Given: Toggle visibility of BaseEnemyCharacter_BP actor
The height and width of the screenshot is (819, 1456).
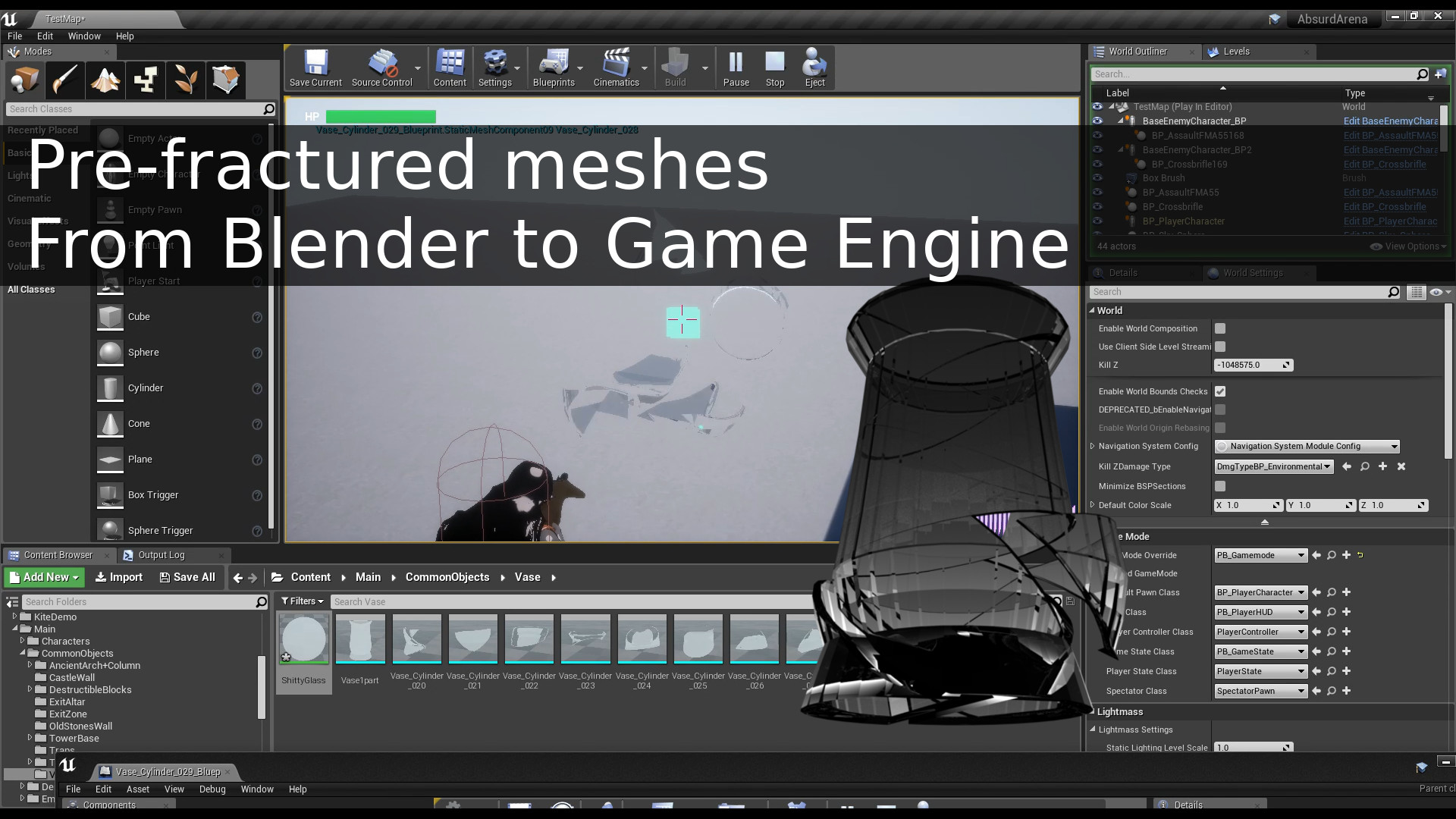Looking at the screenshot, I should (x=1097, y=121).
